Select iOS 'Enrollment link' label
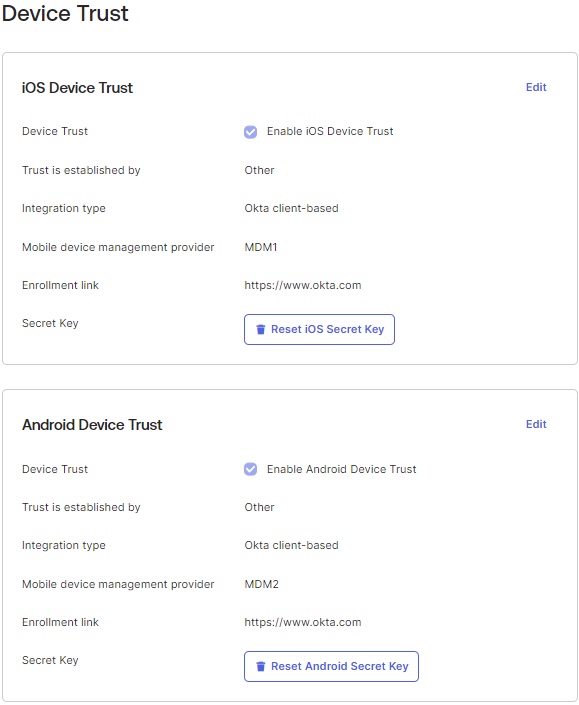Screen dimensions: 579x705 [60, 286]
